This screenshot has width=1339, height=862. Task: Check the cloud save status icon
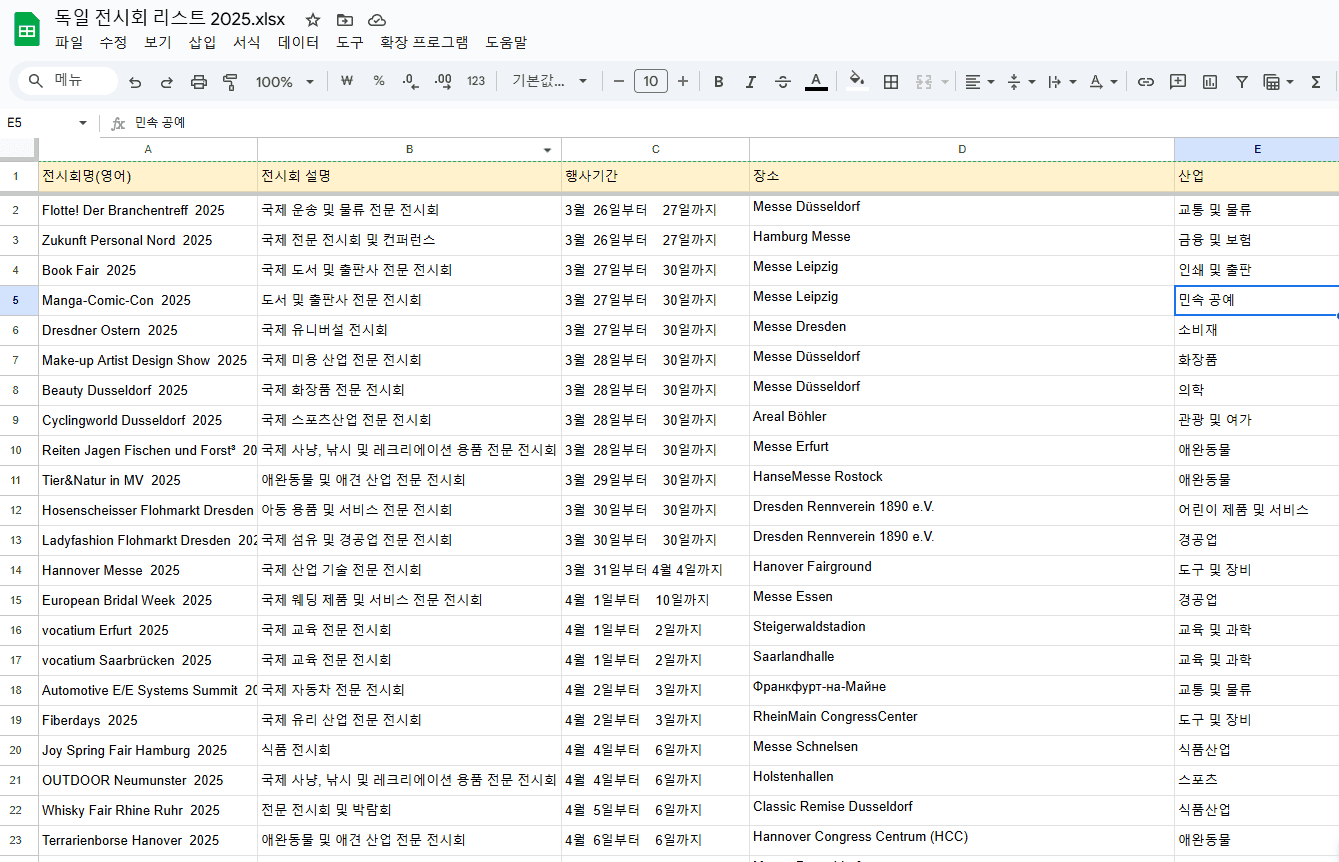point(377,20)
